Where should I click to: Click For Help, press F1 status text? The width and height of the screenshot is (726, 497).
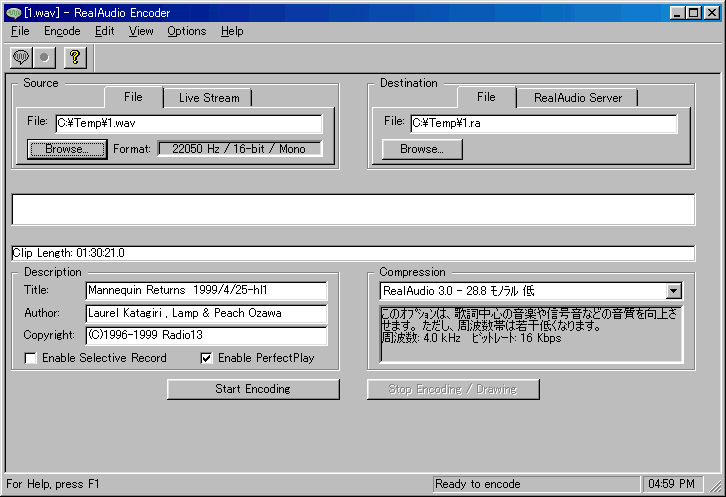point(53,484)
